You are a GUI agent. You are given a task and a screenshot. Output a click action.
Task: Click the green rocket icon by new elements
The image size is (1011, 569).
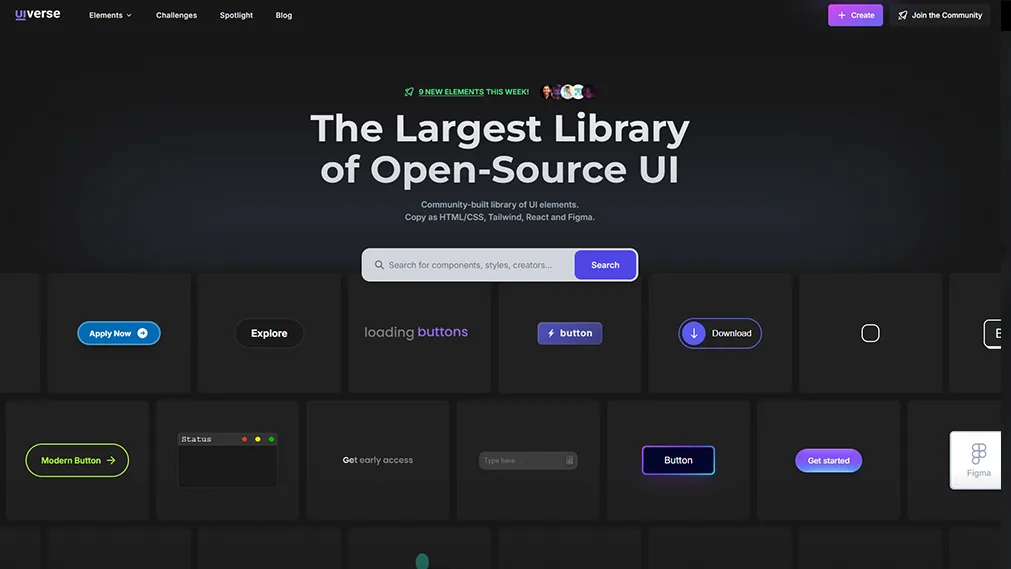pos(409,92)
